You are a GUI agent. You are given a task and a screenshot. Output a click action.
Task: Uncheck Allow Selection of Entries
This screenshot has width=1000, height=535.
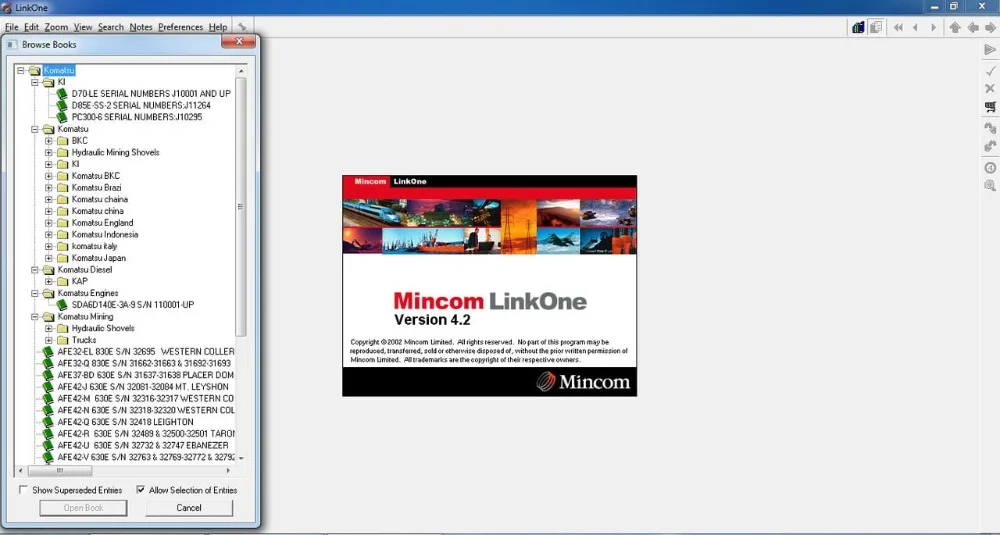[140, 490]
